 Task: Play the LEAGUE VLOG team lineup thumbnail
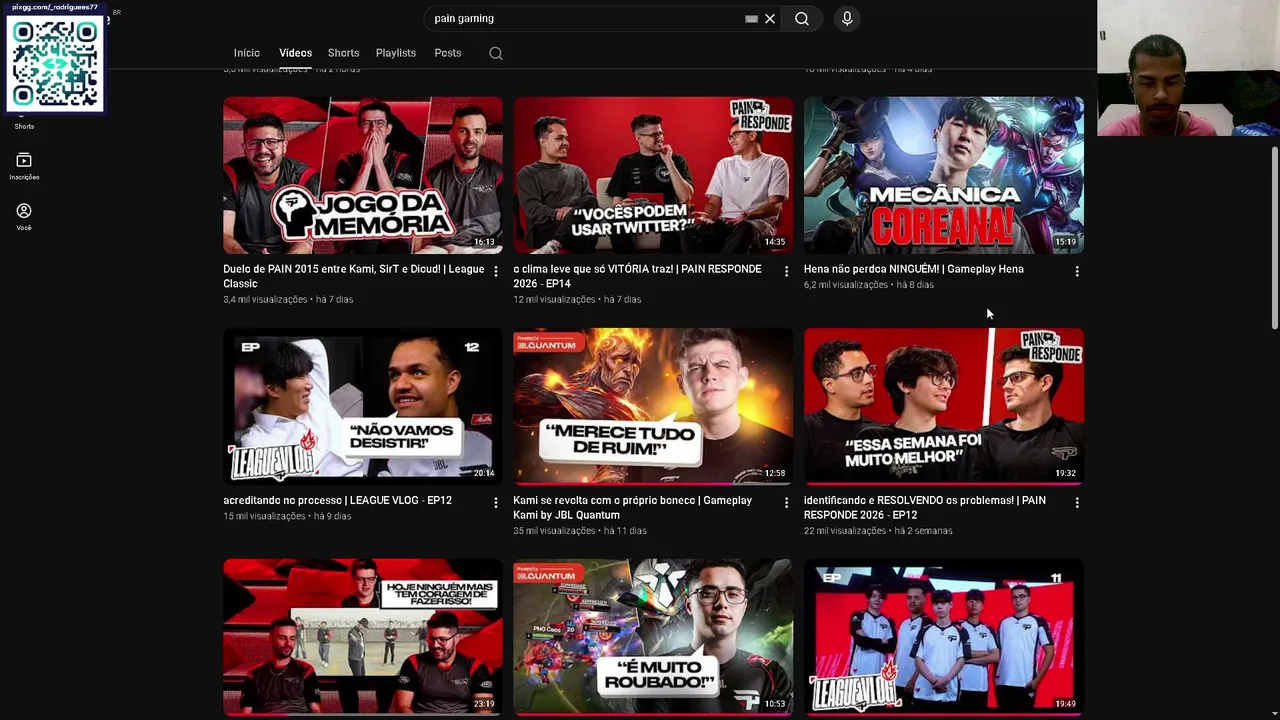coord(944,637)
